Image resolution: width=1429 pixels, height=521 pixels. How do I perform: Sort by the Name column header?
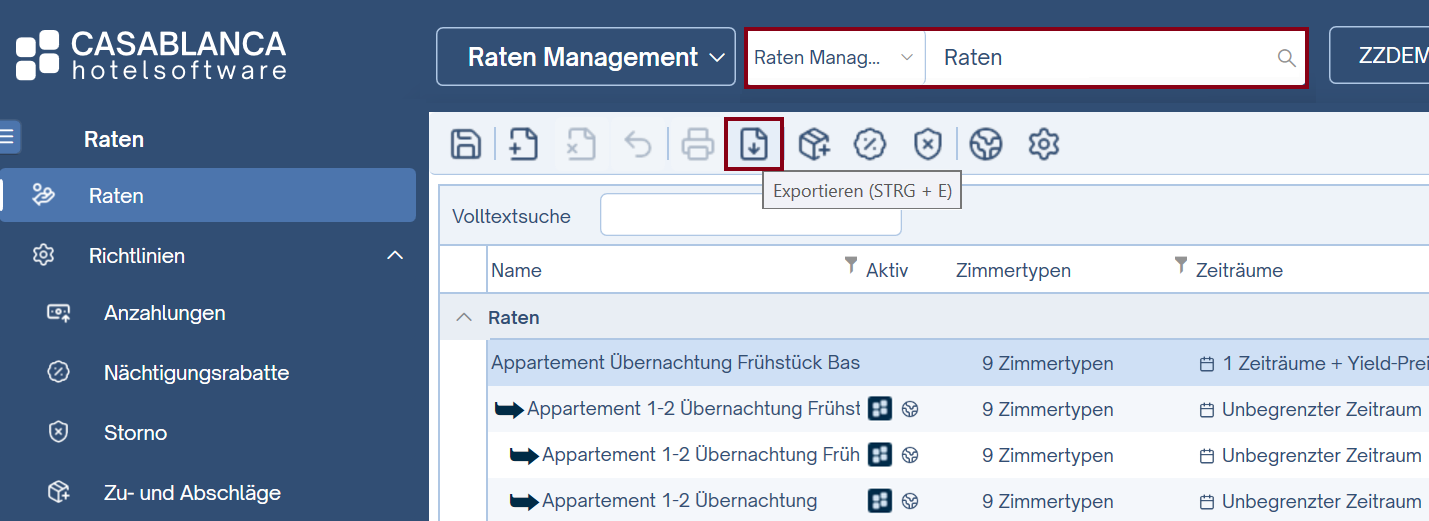coord(516,270)
